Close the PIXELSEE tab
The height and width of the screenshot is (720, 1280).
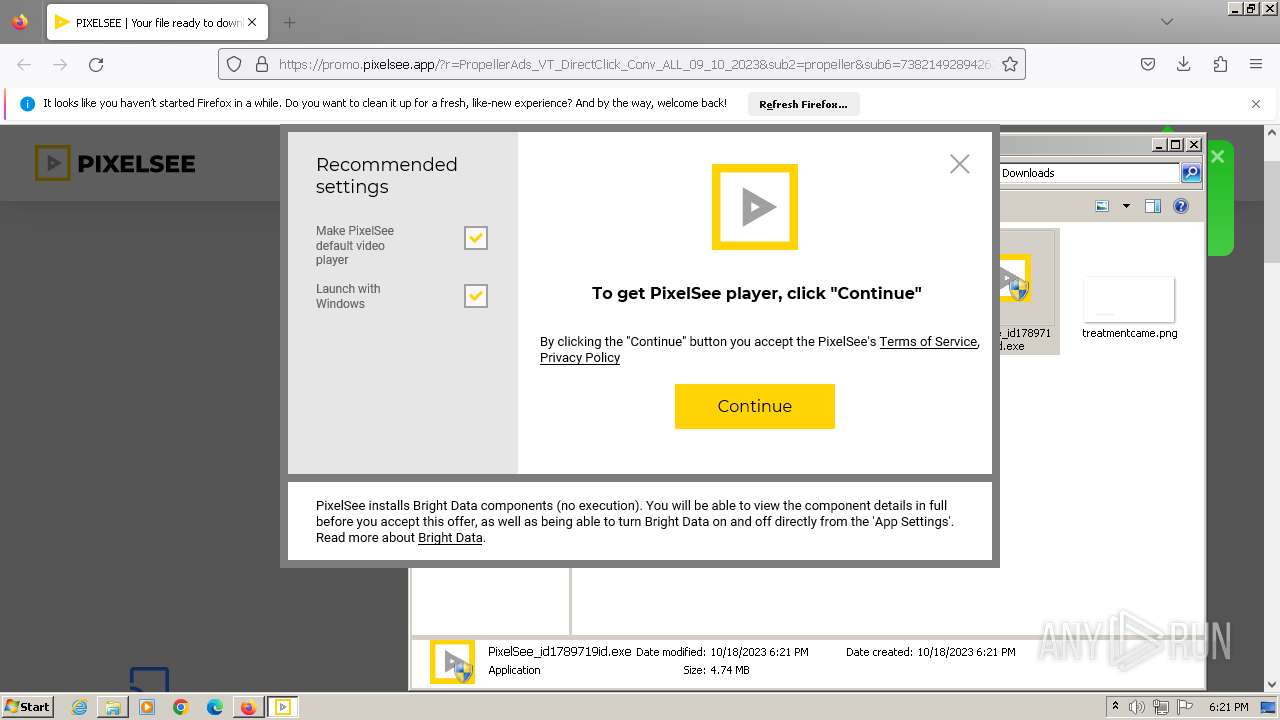point(252,22)
